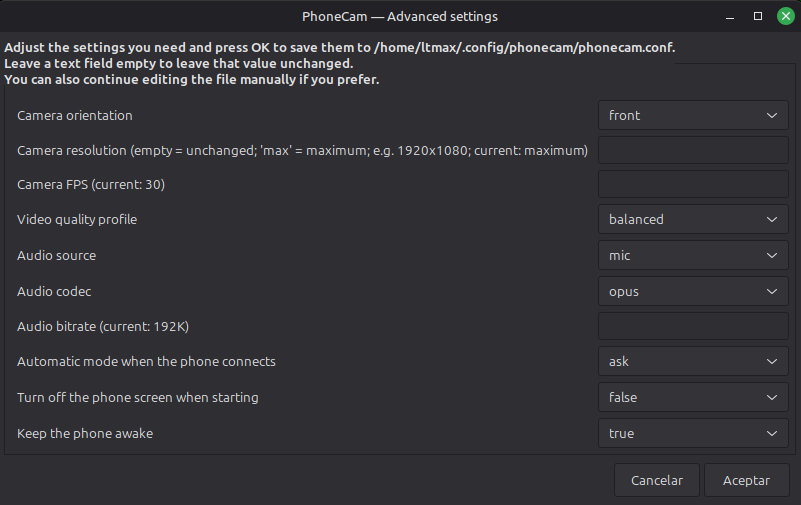The width and height of the screenshot is (801, 505).
Task: Open the Camera orientation dropdown showing front
Action: click(693, 115)
